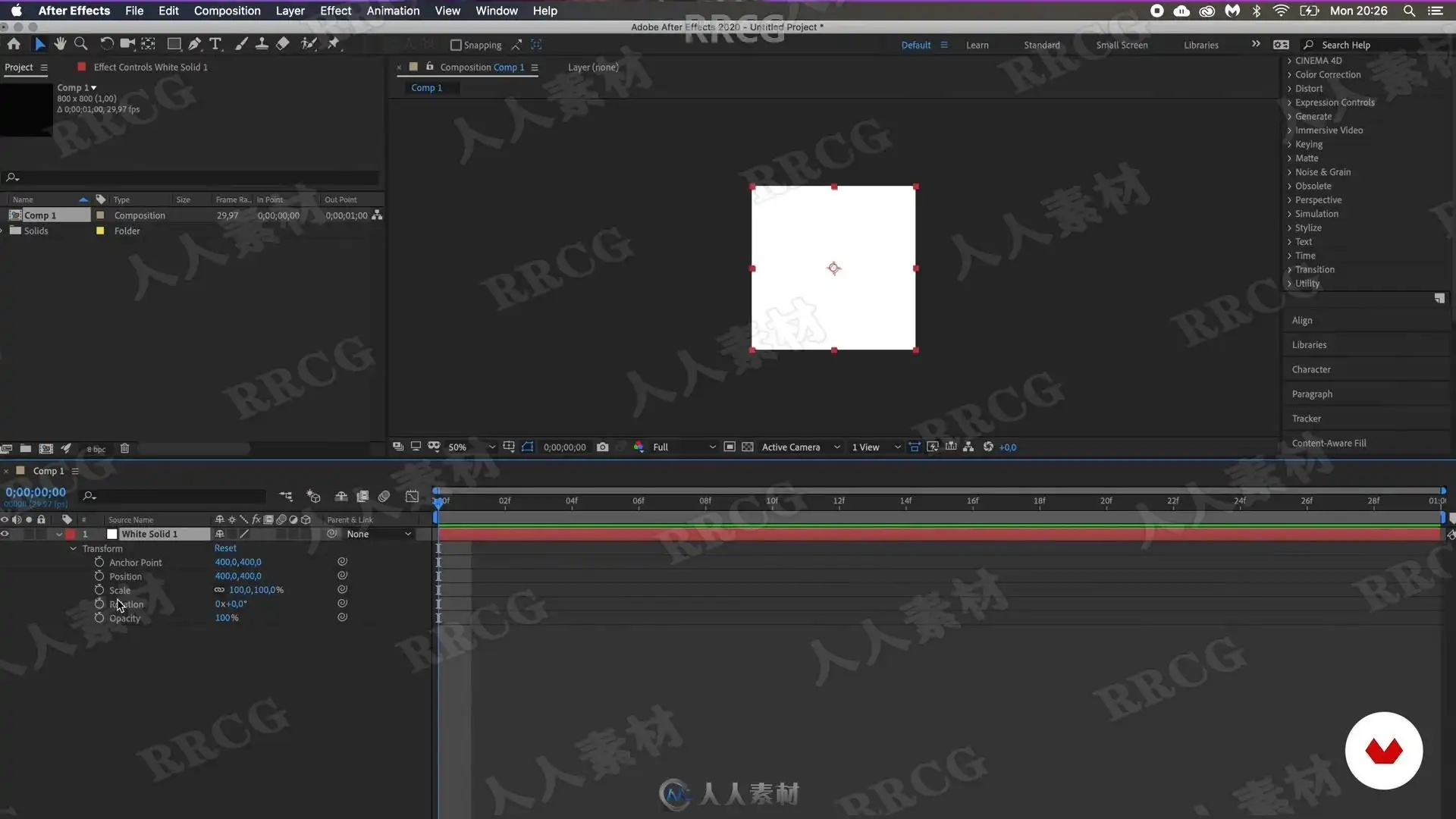The image size is (1456, 819).
Task: Create a new folder in Project panel
Action: click(25, 448)
